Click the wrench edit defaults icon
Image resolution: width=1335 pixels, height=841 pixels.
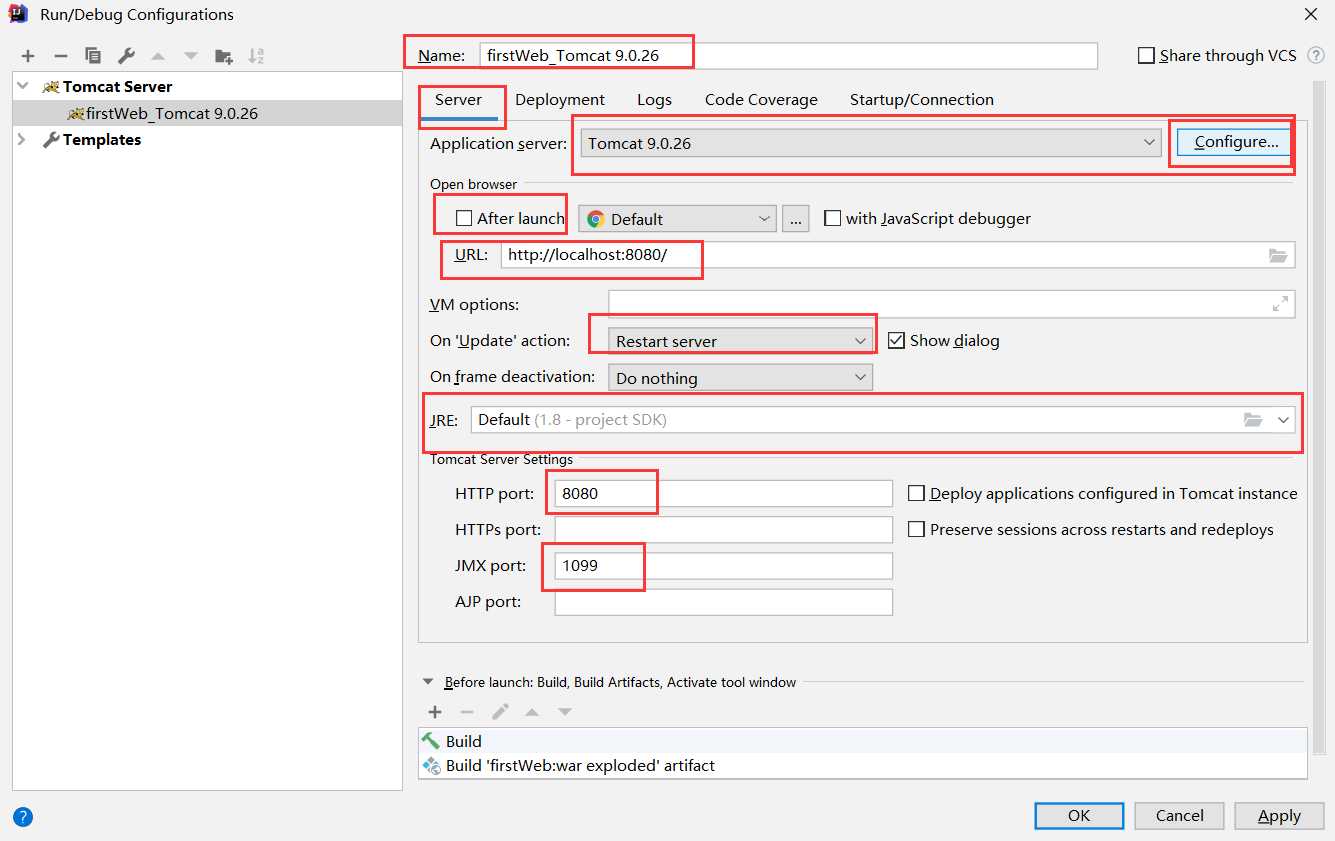tap(126, 56)
